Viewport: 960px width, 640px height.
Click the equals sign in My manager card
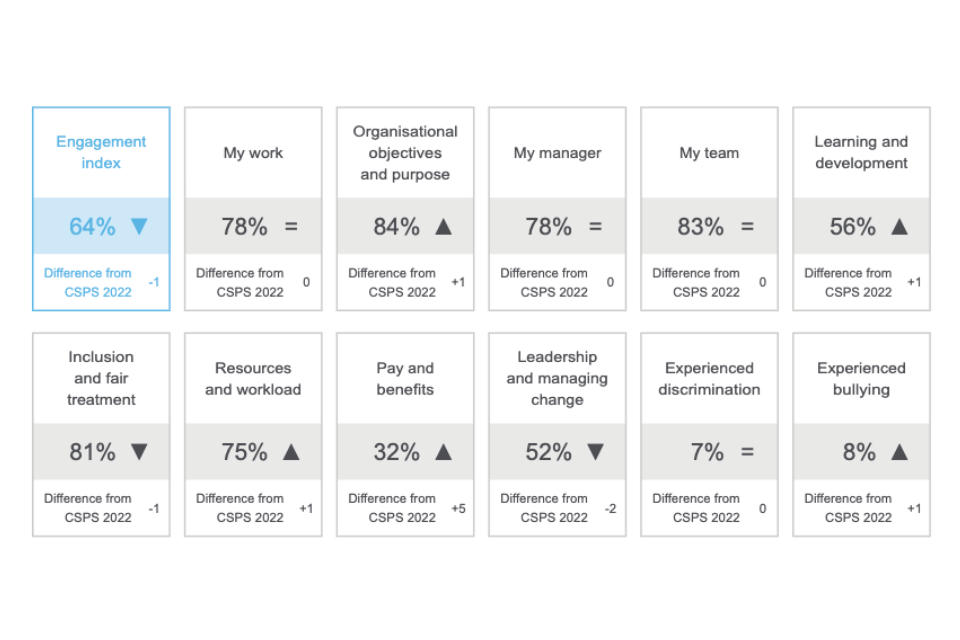[x=595, y=227]
